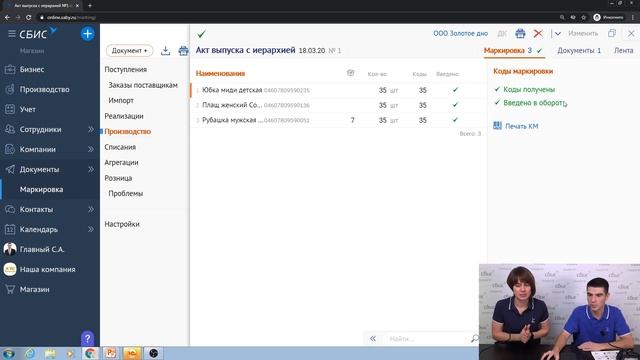Click the blue plus create button

[x=87, y=33]
